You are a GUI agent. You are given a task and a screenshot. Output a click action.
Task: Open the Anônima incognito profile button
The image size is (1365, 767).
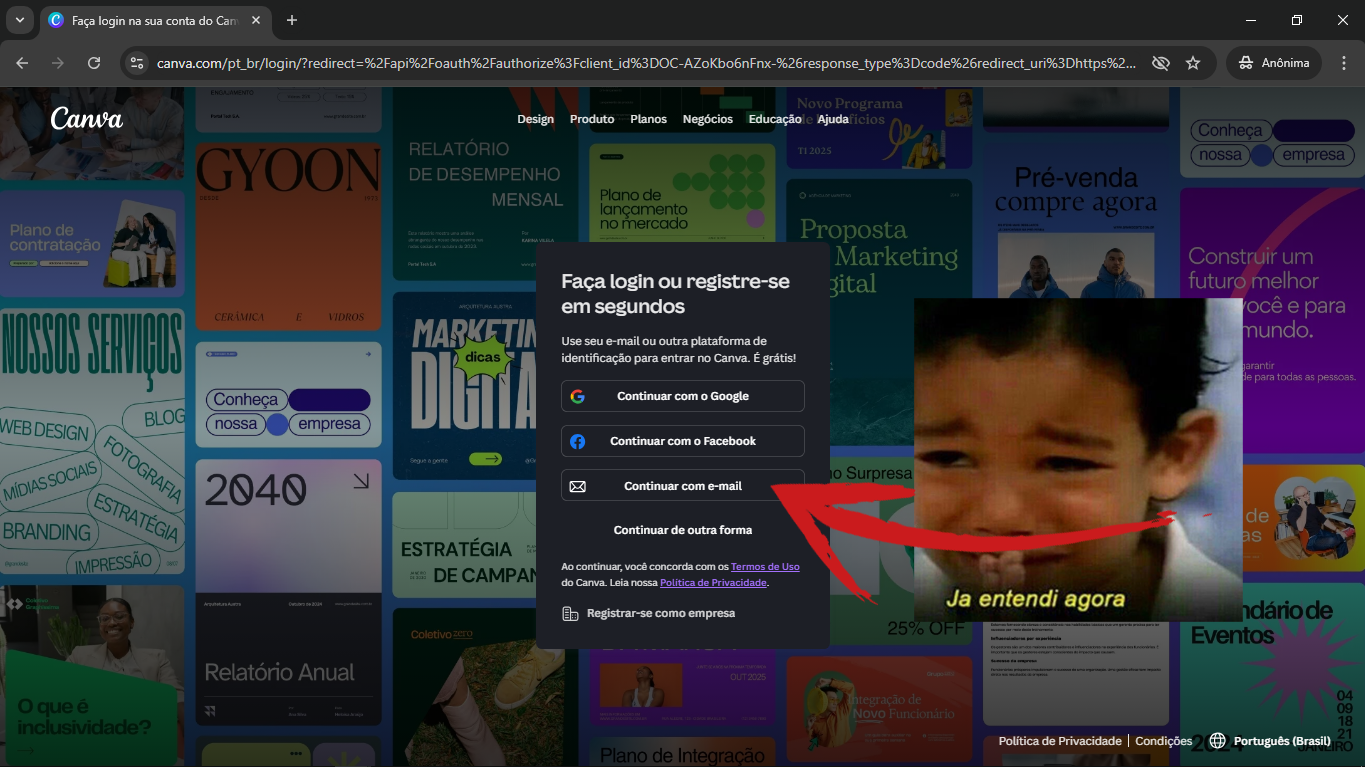[x=1274, y=63]
